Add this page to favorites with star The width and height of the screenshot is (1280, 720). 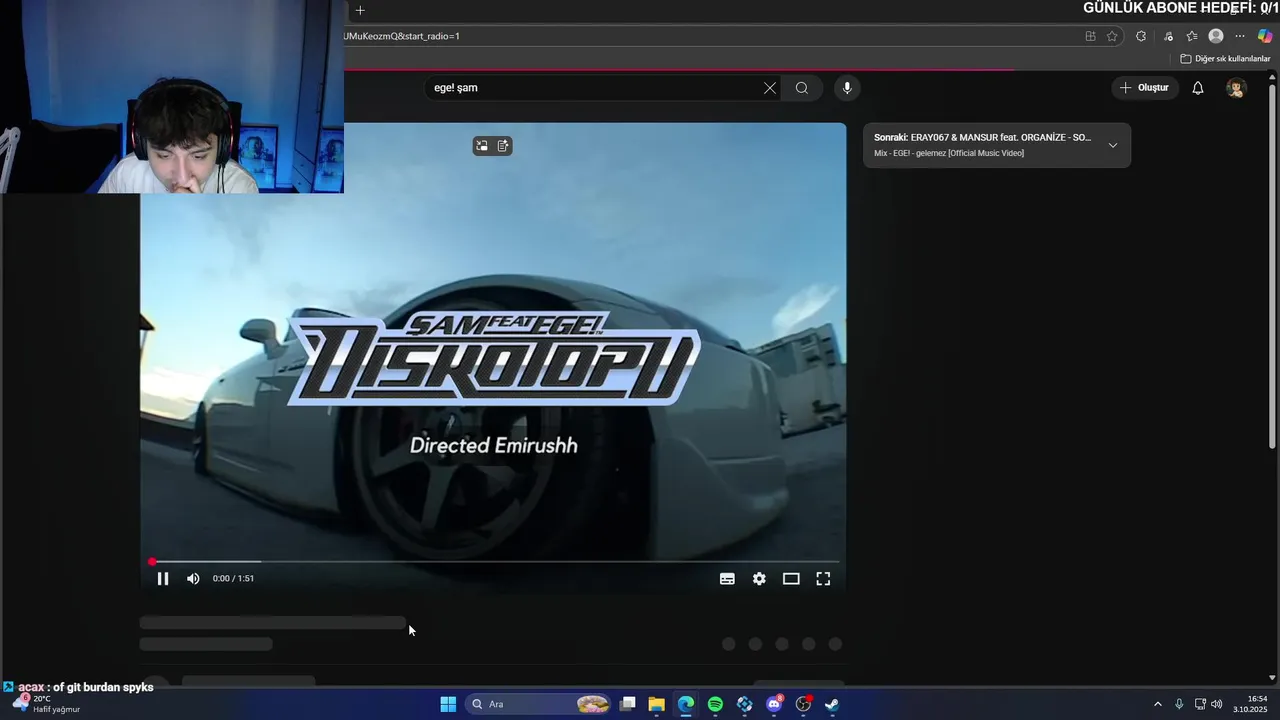pos(1112,36)
